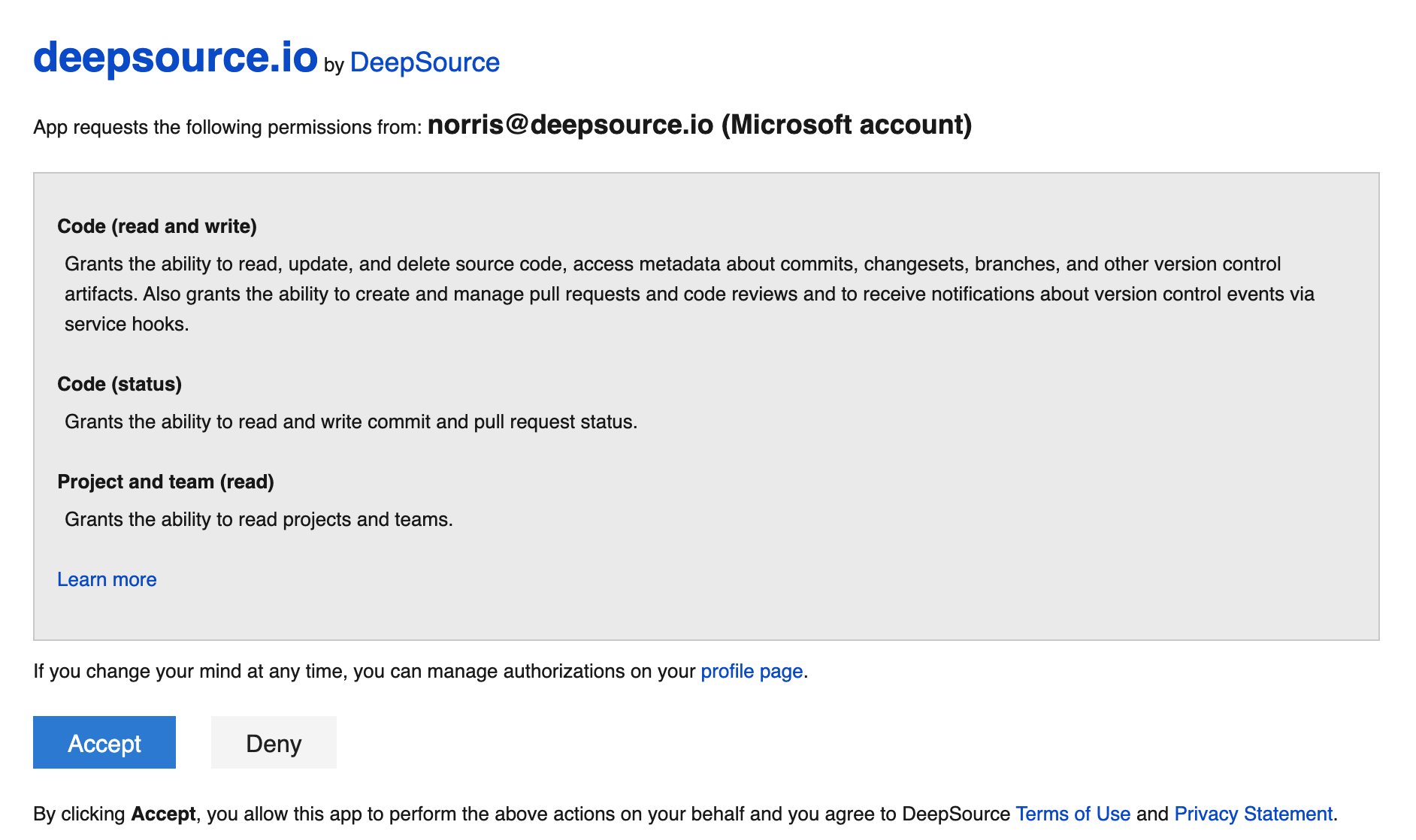Follow the profile page link

tap(751, 671)
